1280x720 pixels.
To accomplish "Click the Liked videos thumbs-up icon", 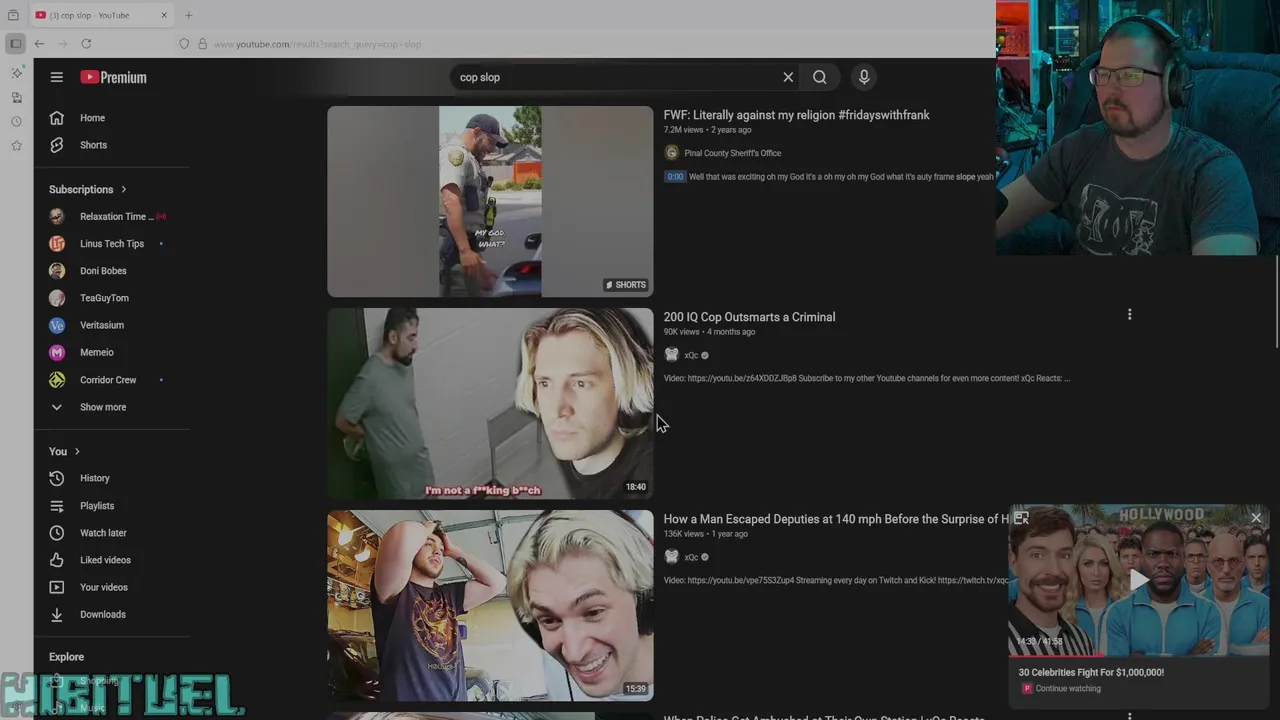I will (x=57, y=560).
